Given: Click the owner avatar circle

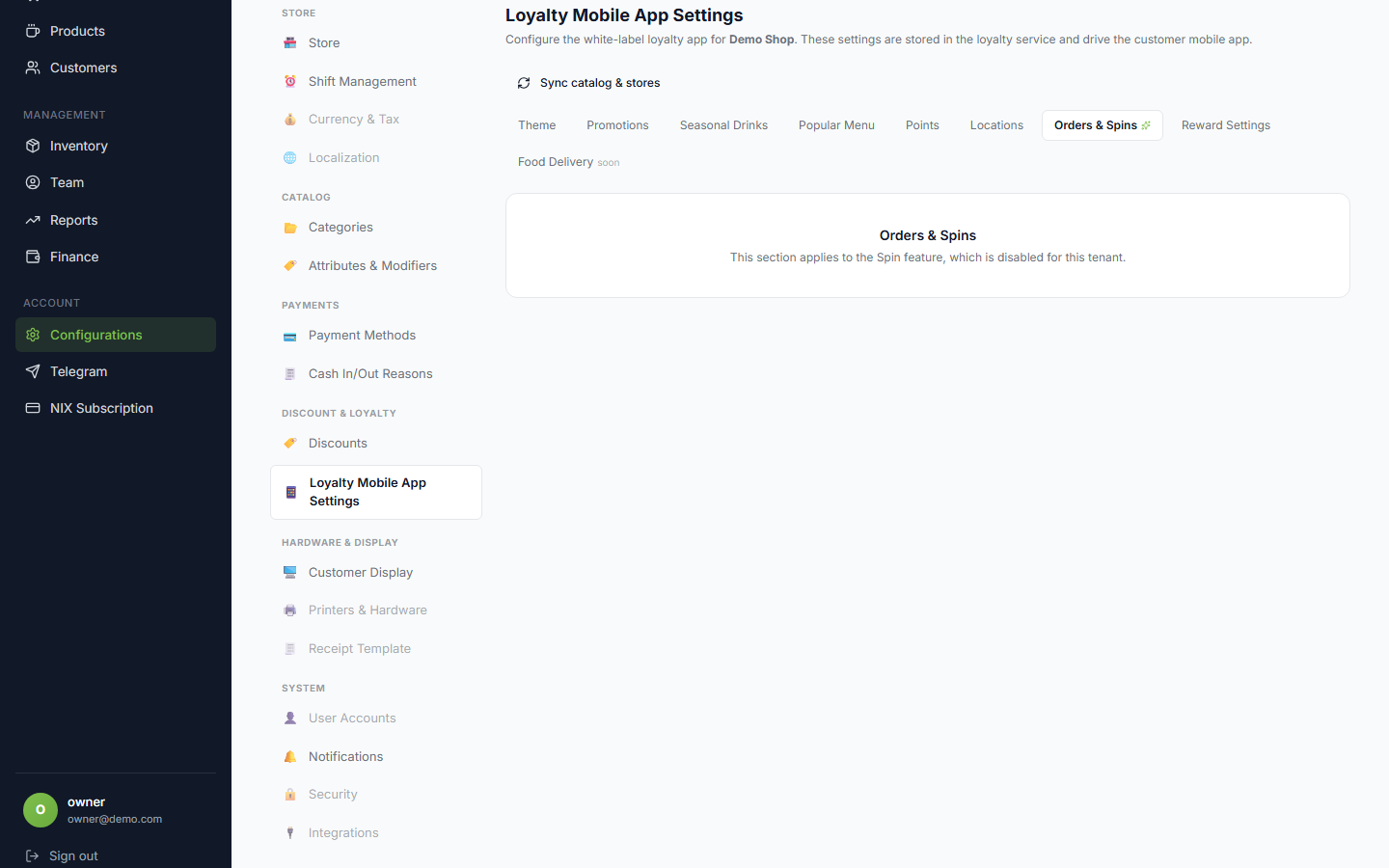Looking at the screenshot, I should coord(41,810).
